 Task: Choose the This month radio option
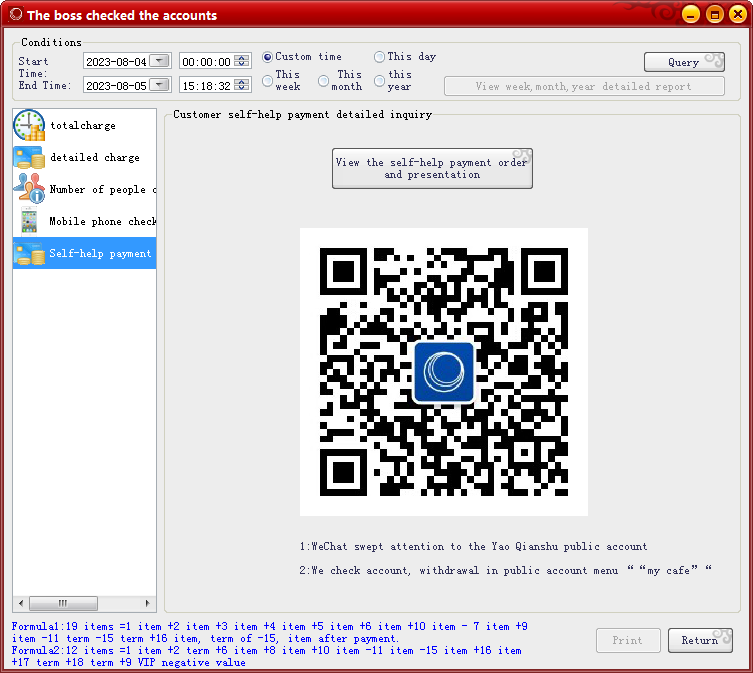pyautogui.click(x=324, y=81)
